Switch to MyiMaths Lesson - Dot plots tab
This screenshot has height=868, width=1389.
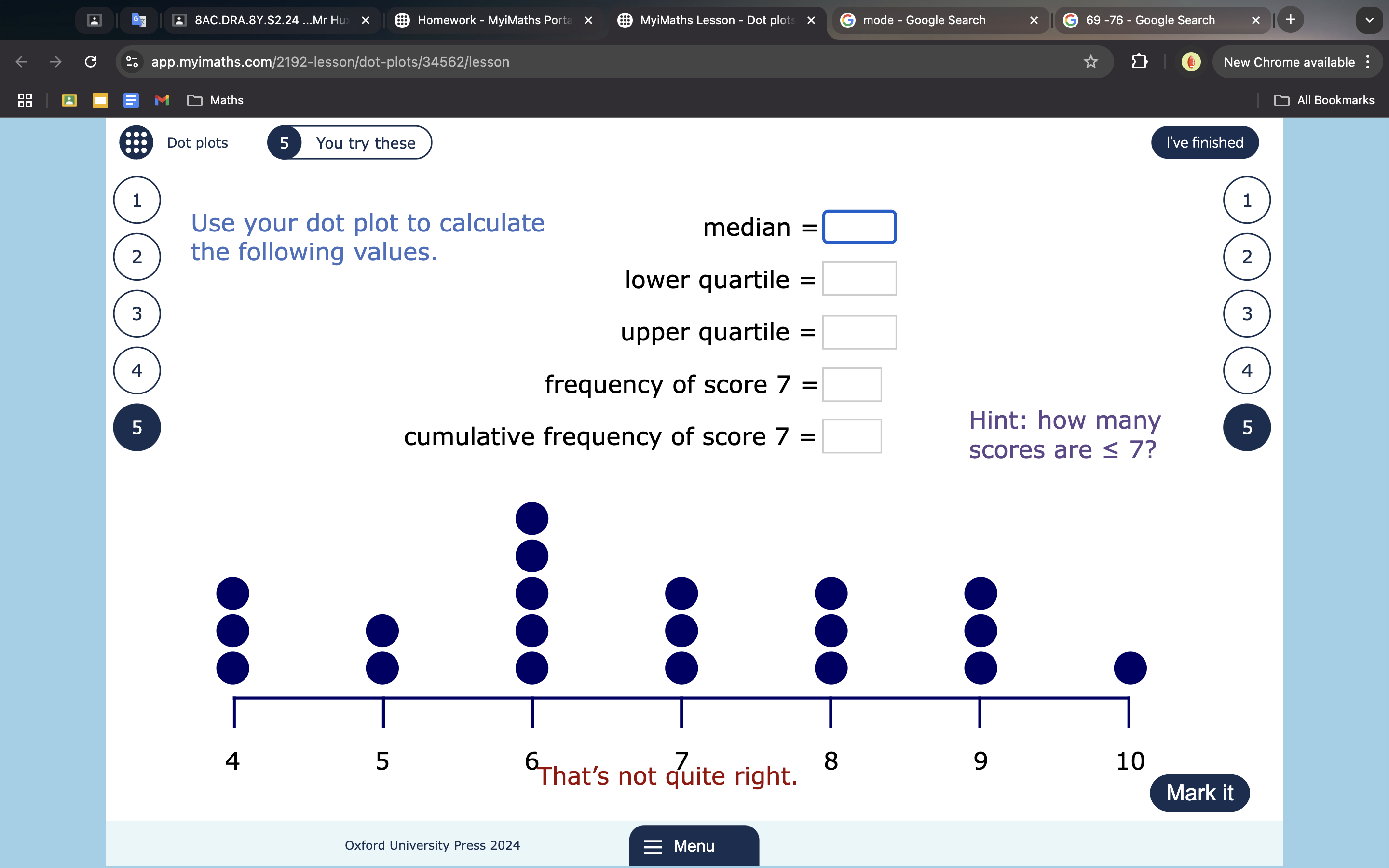[x=718, y=20]
